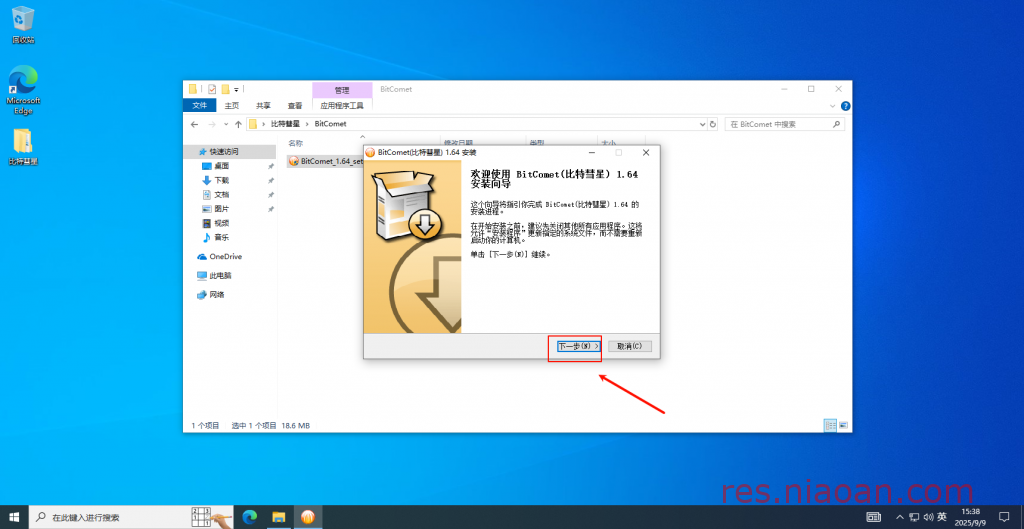Click the BitComet breadcrumb in the address bar

tap(330, 123)
